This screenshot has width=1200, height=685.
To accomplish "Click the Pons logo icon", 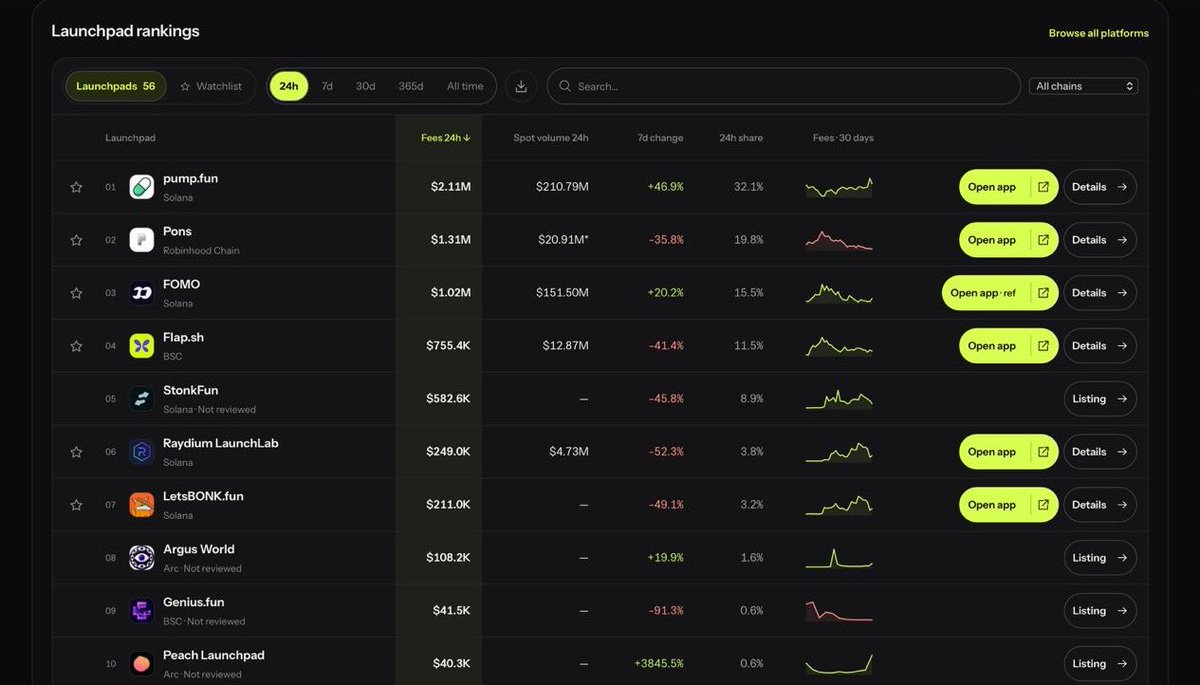I will (141, 240).
